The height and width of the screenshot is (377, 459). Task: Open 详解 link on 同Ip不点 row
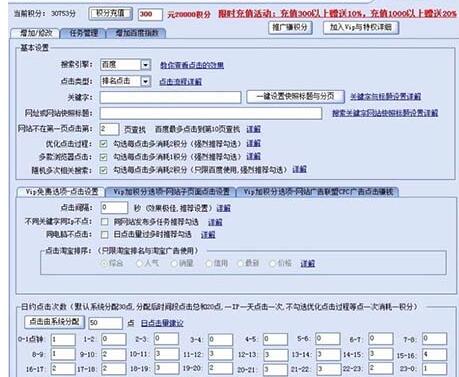215,222
